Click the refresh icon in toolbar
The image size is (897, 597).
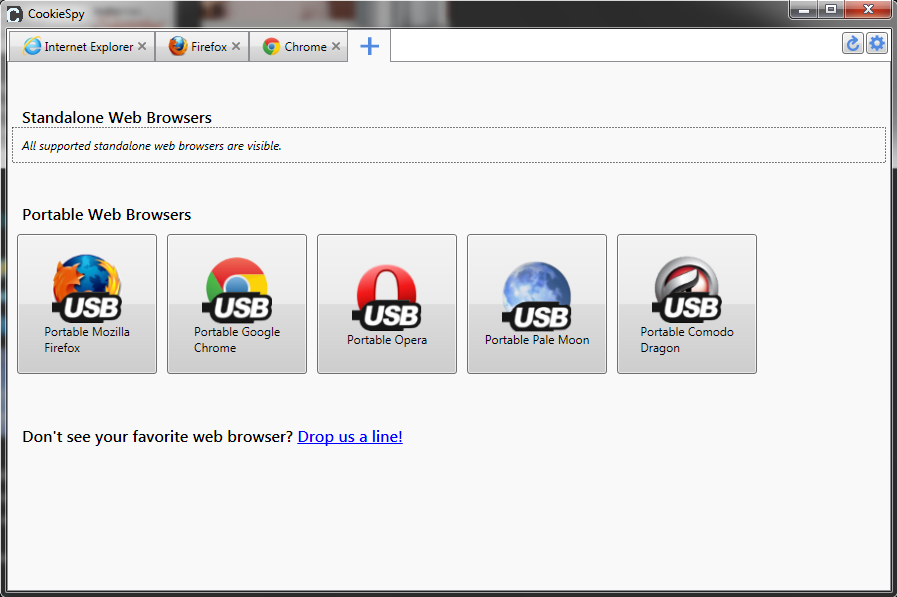[x=852, y=43]
